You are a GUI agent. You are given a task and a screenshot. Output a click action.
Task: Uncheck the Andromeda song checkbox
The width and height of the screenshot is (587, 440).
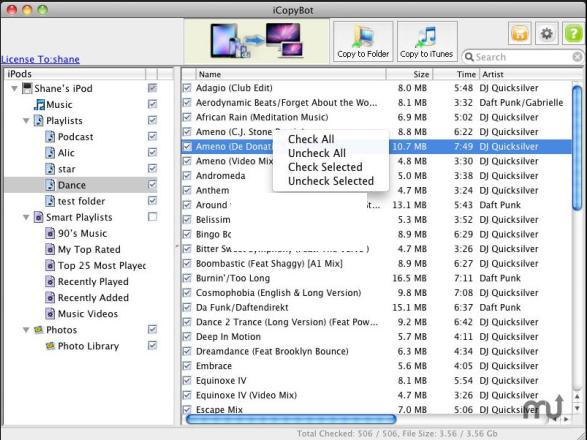pyautogui.click(x=187, y=176)
